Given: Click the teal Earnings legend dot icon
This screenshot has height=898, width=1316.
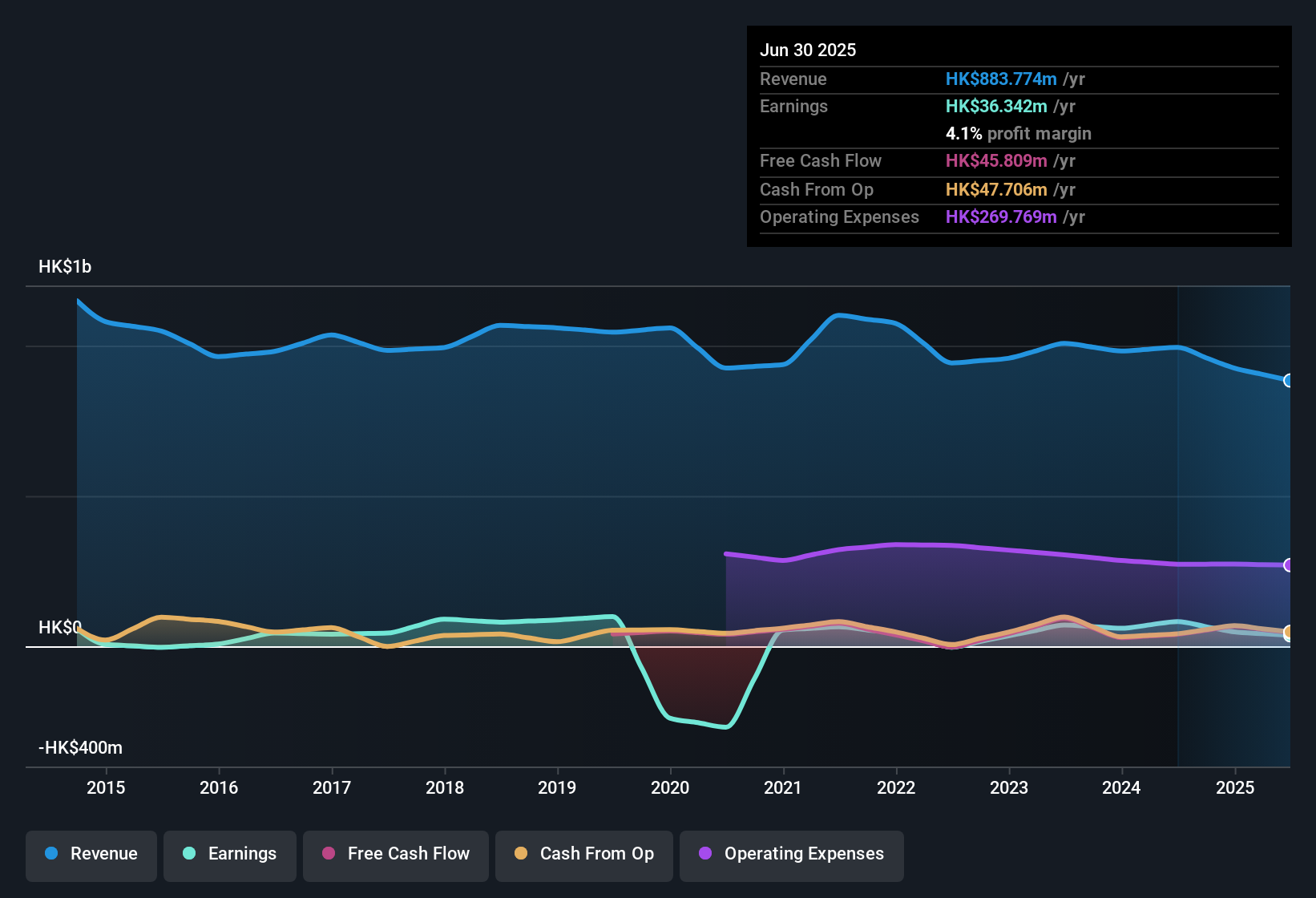Looking at the screenshot, I should (189, 854).
